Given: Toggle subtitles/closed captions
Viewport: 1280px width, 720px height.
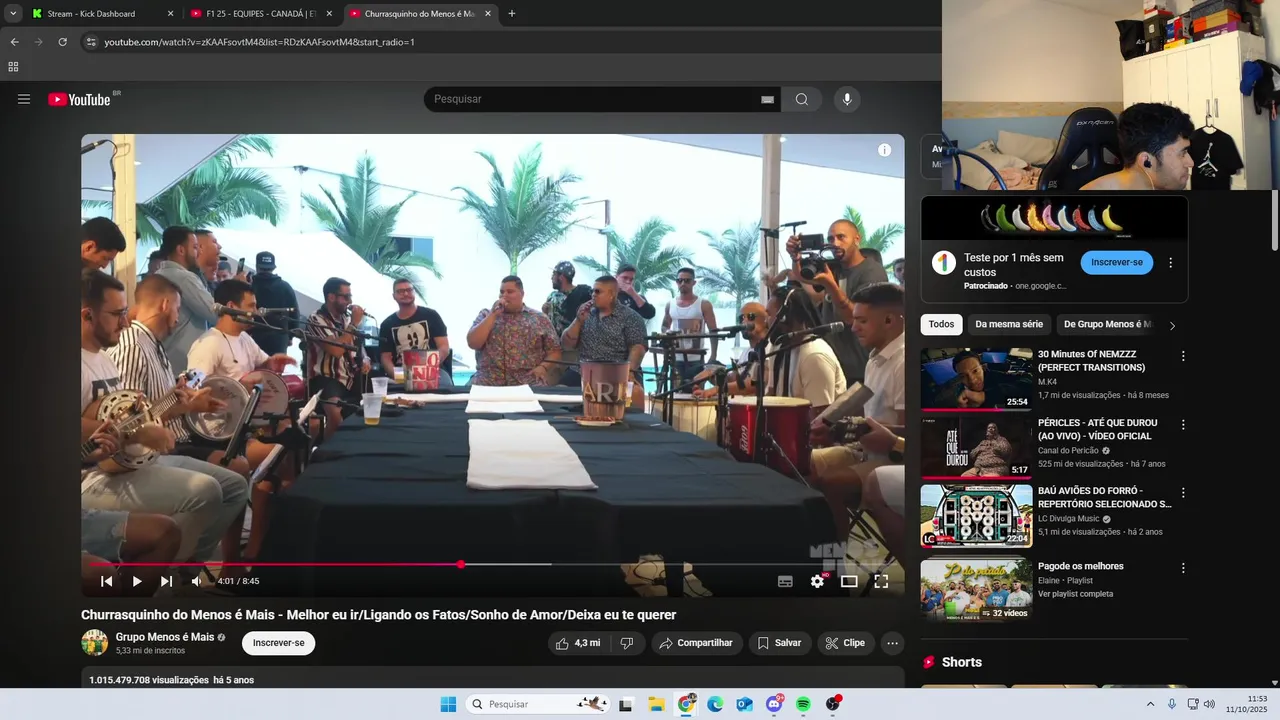Looking at the screenshot, I should [785, 581].
